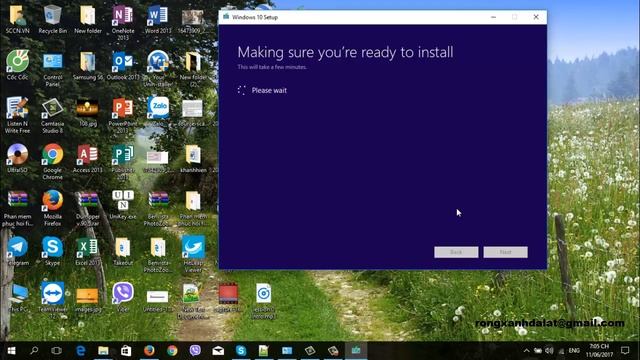Select the images.jpg file on desktop
The image size is (640, 360).
click(x=88, y=299)
